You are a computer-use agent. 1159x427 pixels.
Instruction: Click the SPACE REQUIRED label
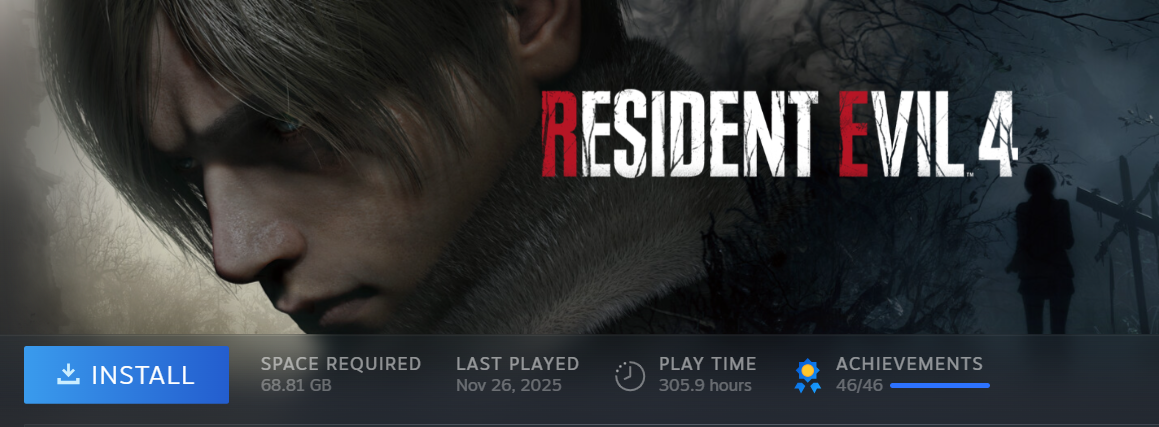(x=341, y=363)
